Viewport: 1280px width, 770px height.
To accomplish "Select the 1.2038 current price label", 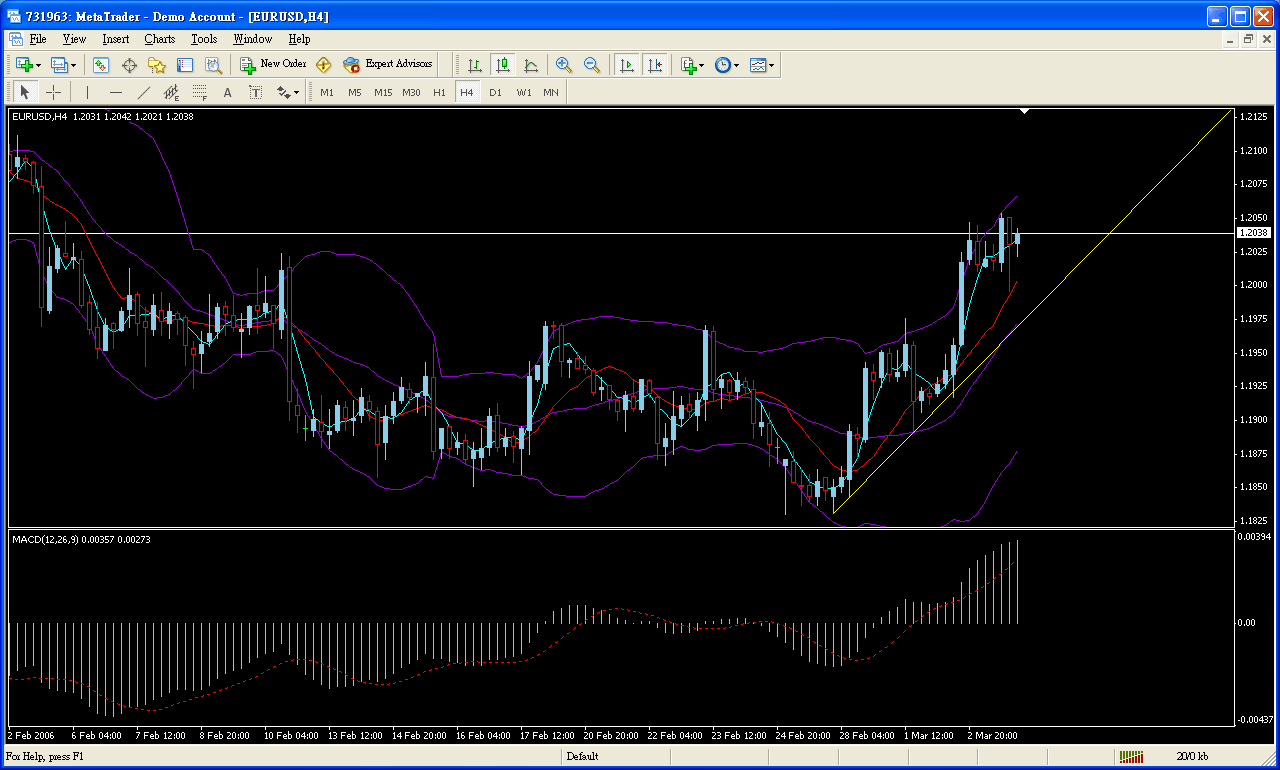I will tap(1254, 232).
